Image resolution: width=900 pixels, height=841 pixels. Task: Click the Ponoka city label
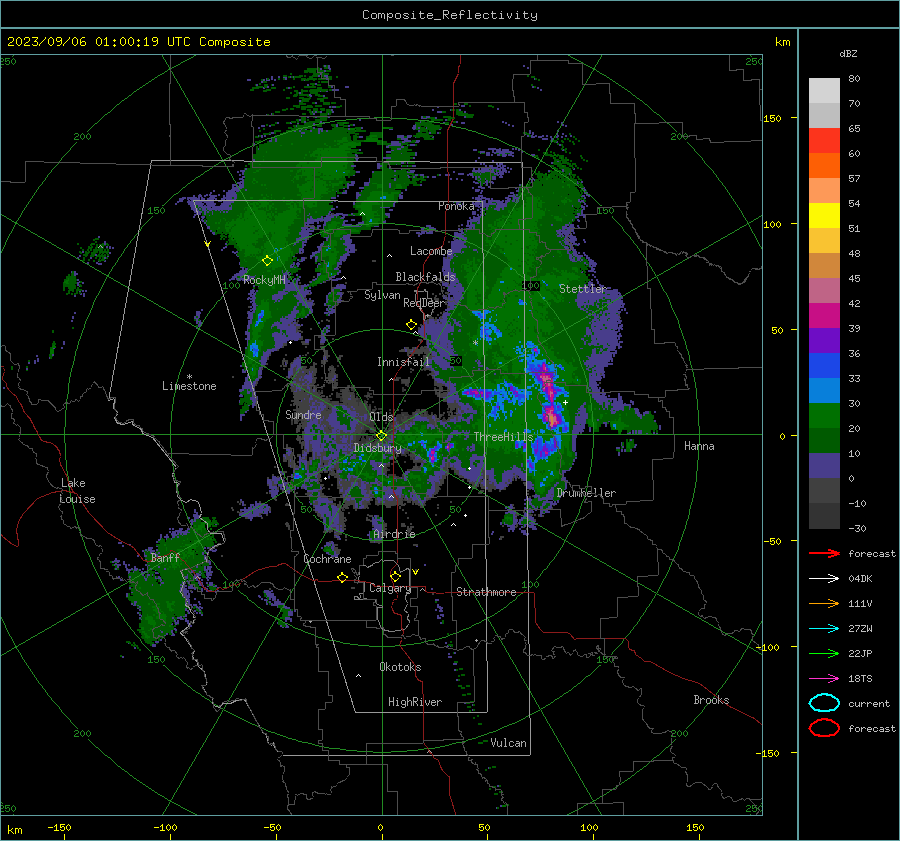(456, 206)
